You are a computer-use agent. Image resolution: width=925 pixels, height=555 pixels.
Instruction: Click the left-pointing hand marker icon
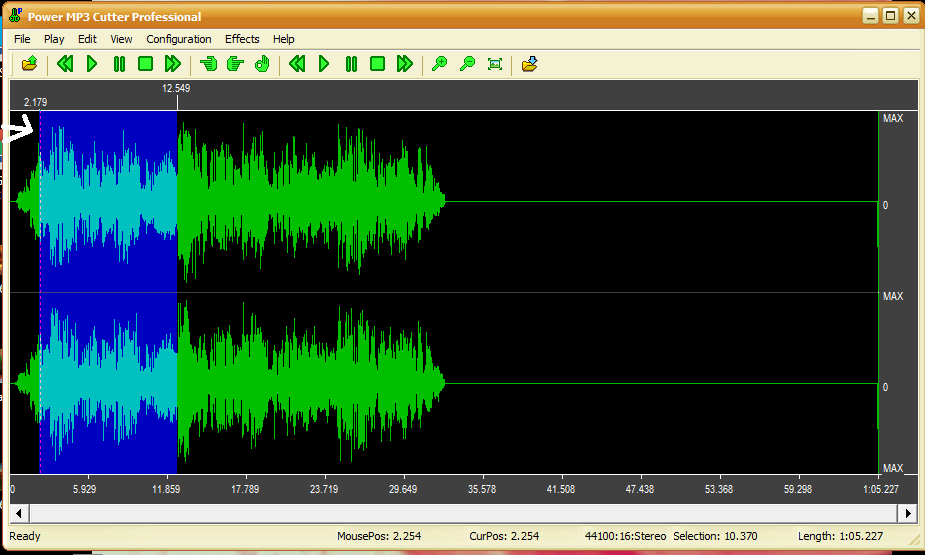pos(208,64)
